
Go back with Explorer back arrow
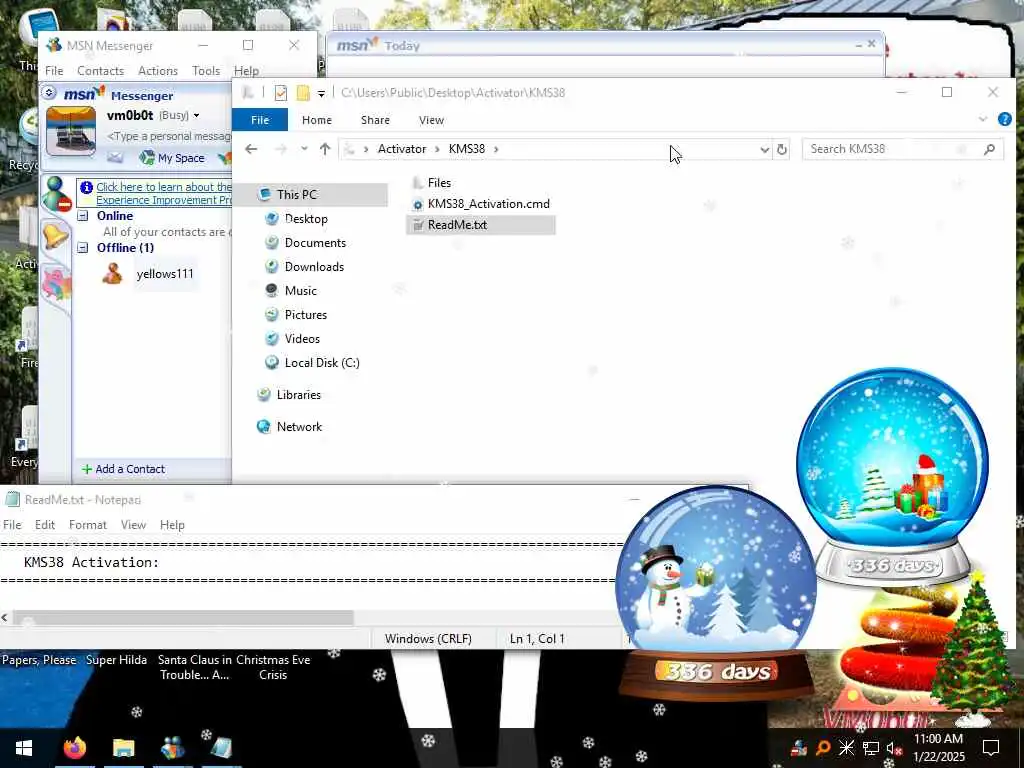click(x=251, y=149)
